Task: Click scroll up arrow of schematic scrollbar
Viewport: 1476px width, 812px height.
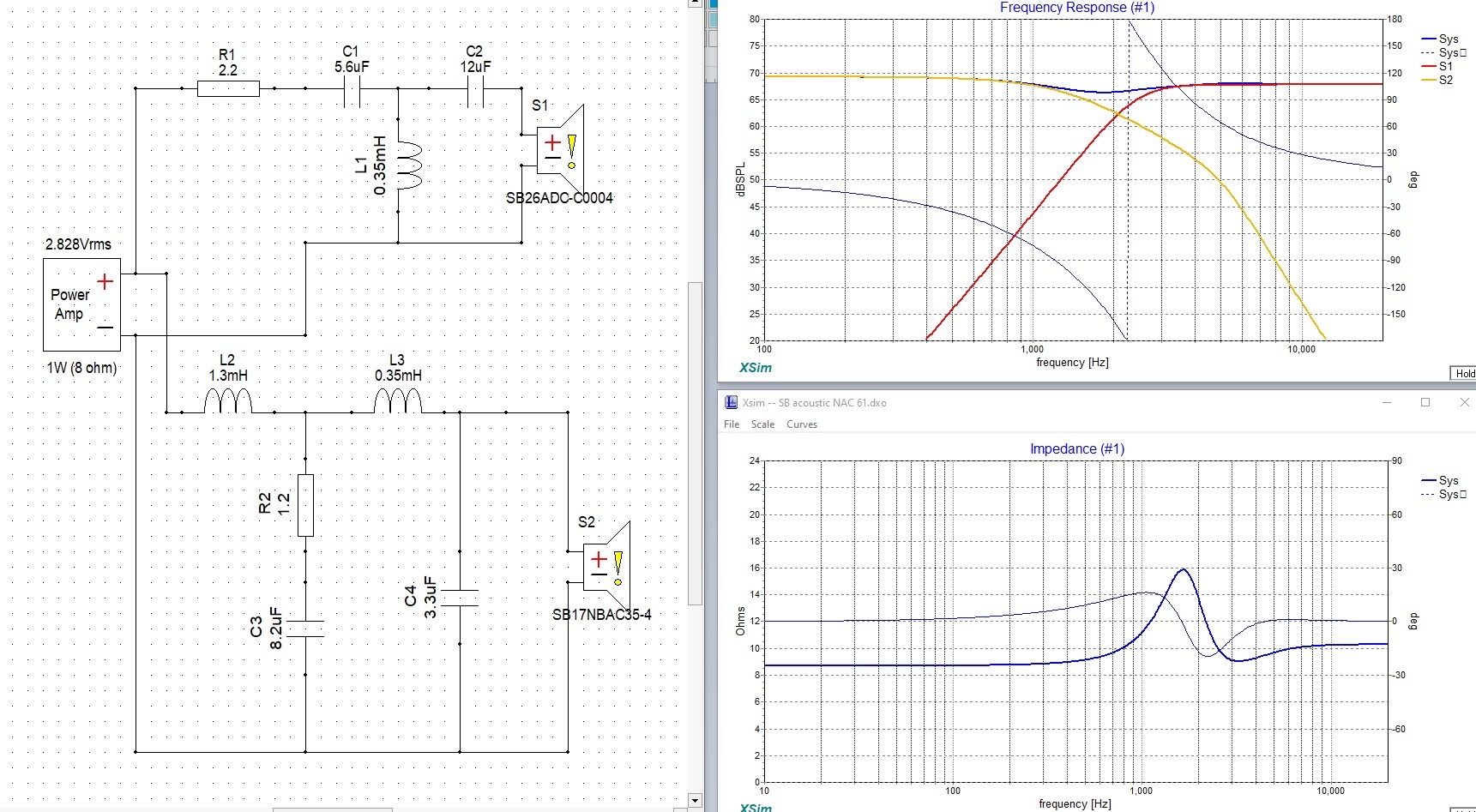Action: pos(695,4)
